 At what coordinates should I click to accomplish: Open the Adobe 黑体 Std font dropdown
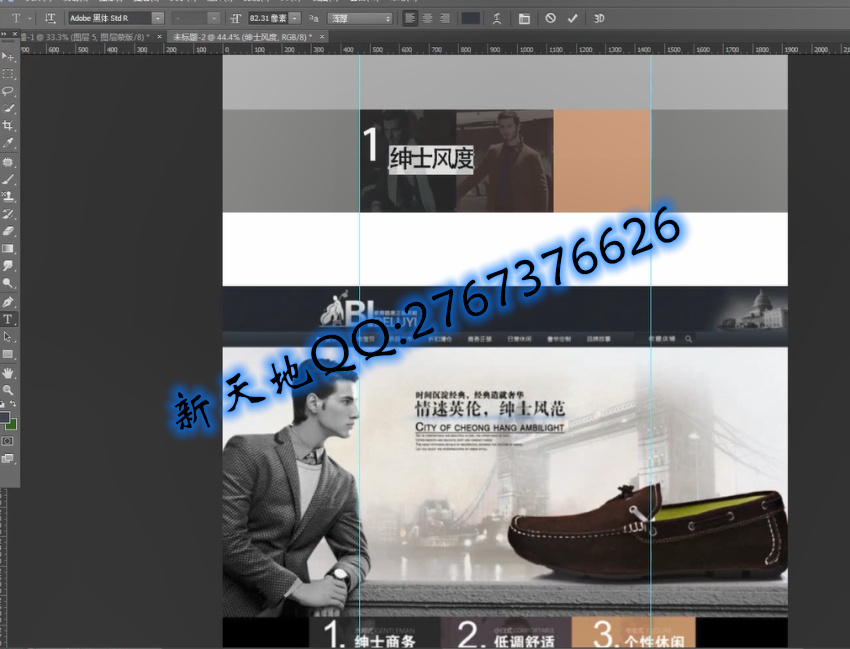pyautogui.click(x=157, y=18)
